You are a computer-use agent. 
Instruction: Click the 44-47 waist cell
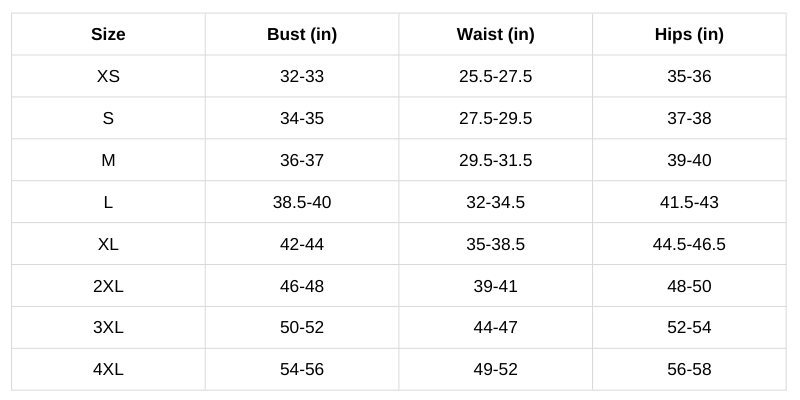click(496, 328)
